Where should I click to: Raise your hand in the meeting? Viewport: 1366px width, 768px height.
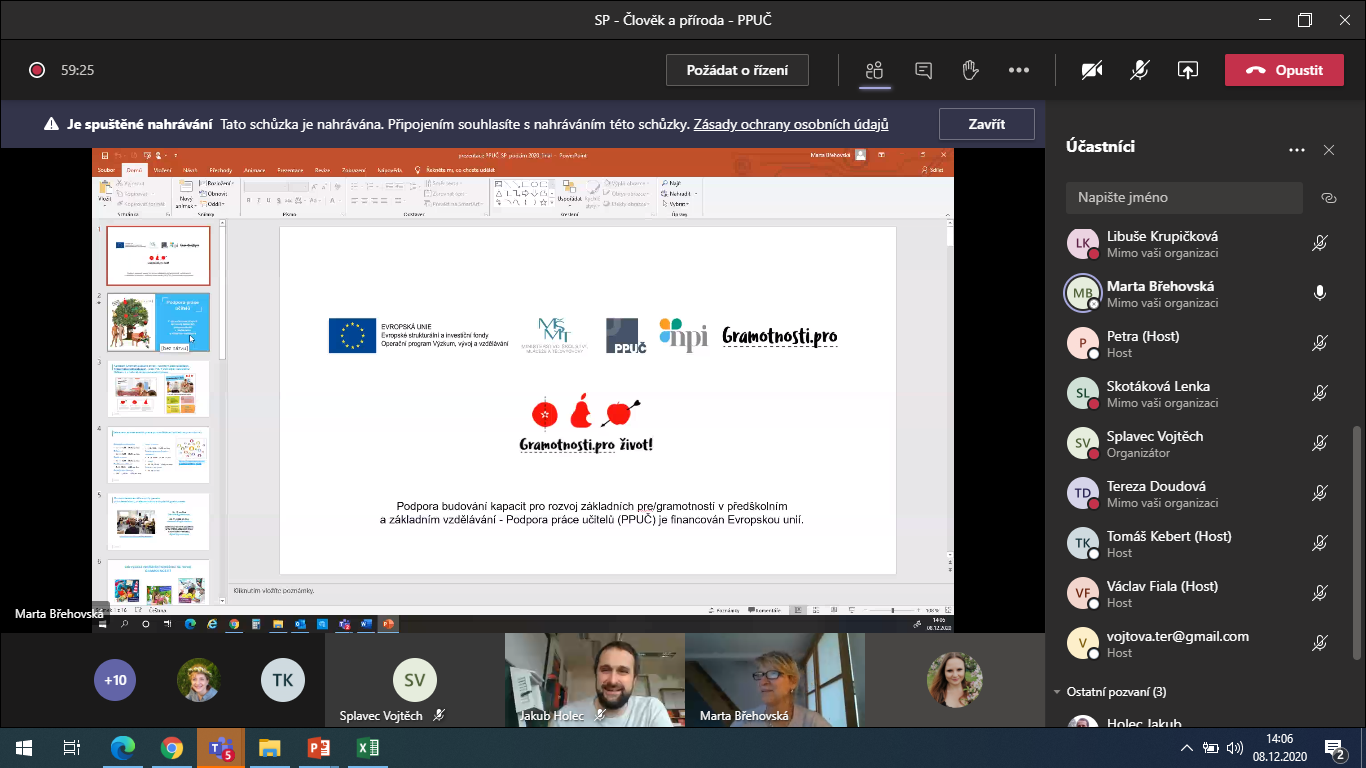(x=969, y=70)
